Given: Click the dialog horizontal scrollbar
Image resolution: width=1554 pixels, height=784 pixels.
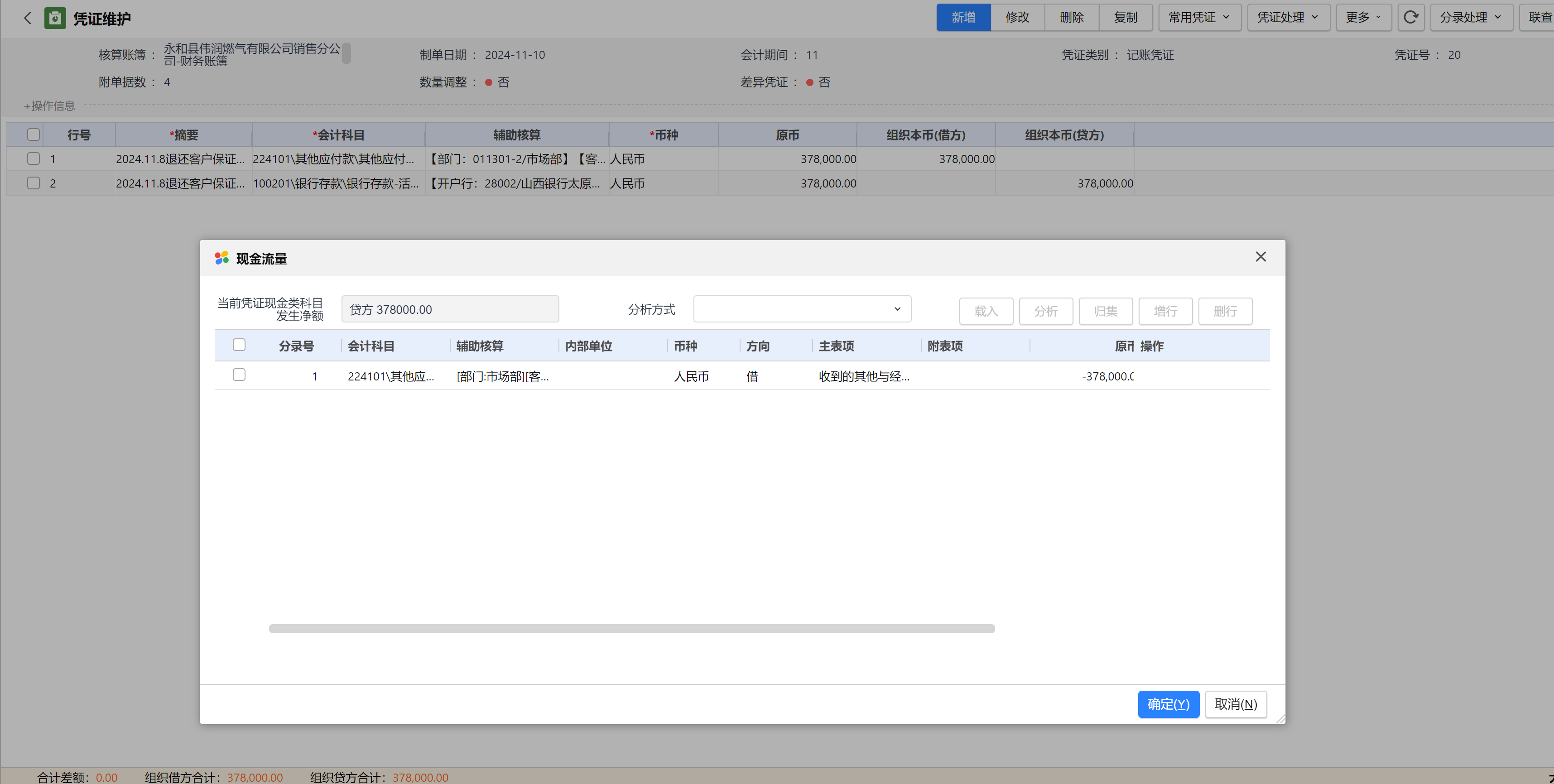Looking at the screenshot, I should tap(632, 628).
